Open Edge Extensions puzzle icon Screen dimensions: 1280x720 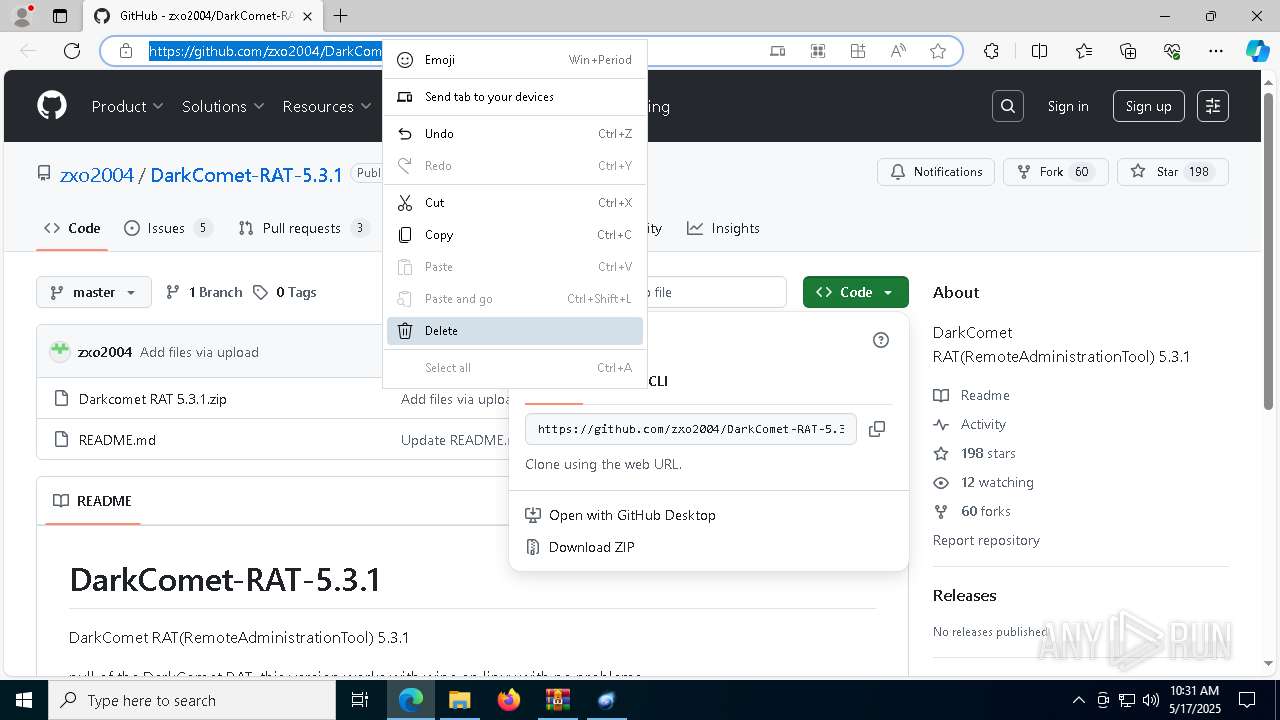991,51
